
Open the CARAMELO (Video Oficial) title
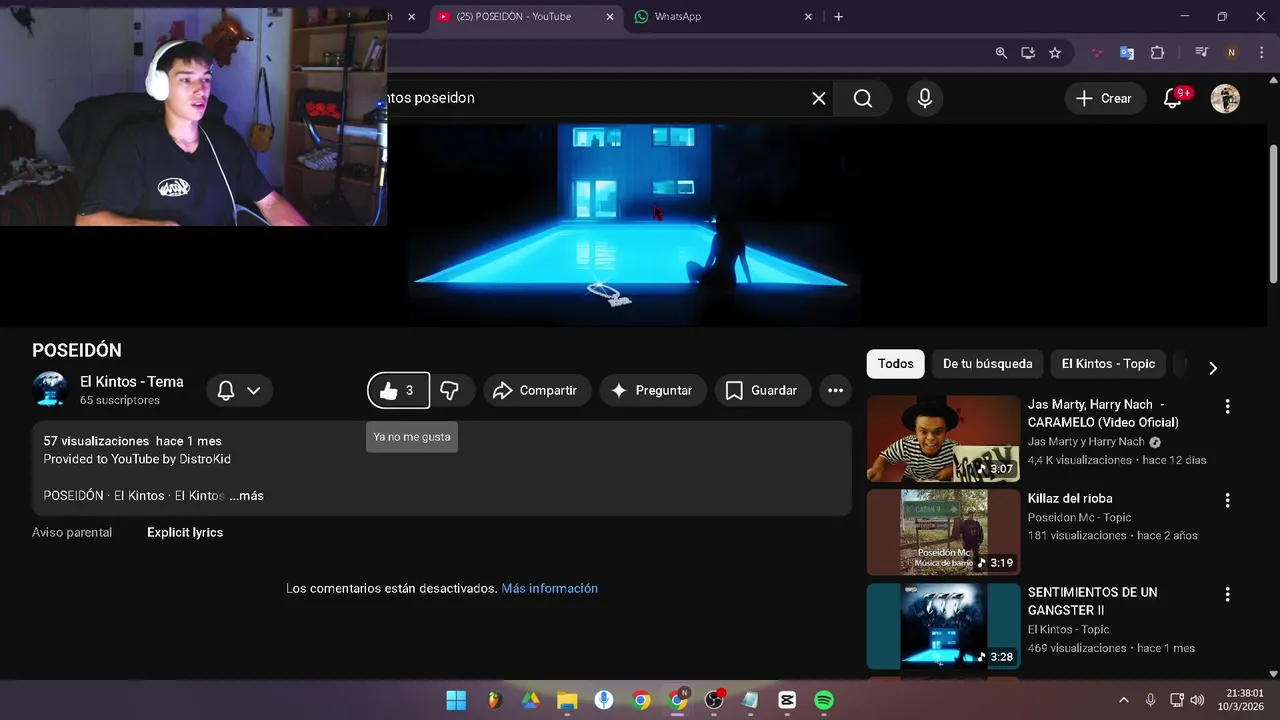pyautogui.click(x=1103, y=413)
